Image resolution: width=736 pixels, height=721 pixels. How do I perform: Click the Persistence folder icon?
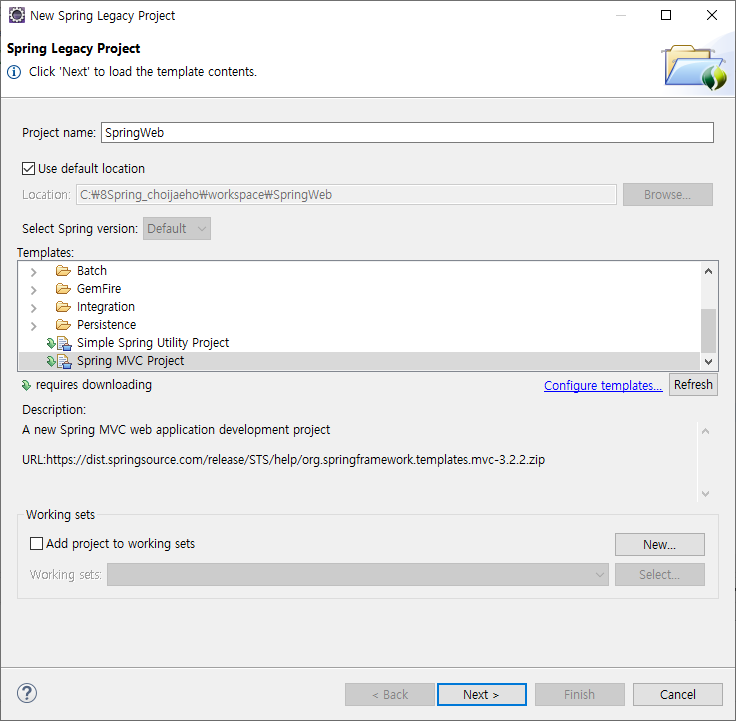(63, 325)
